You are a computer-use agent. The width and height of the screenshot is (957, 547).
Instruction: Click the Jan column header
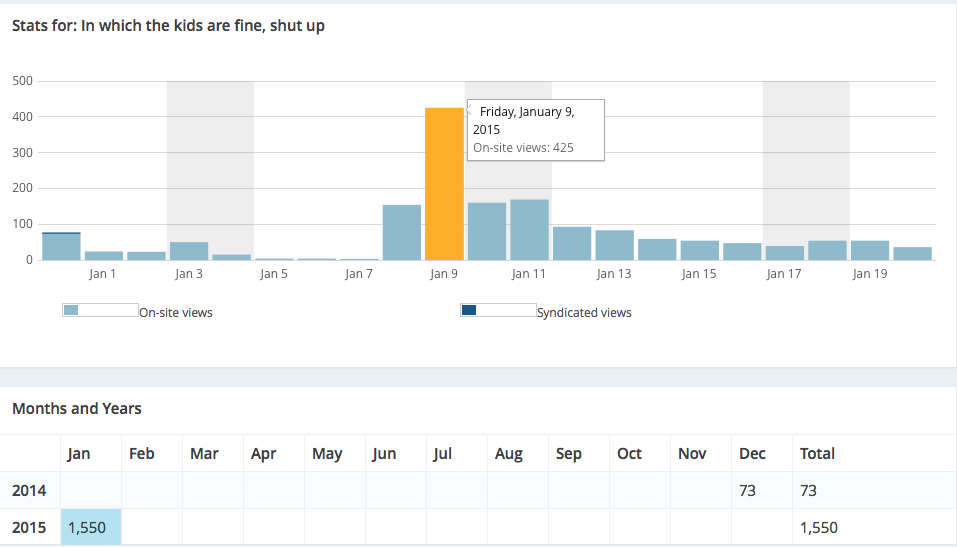79,453
